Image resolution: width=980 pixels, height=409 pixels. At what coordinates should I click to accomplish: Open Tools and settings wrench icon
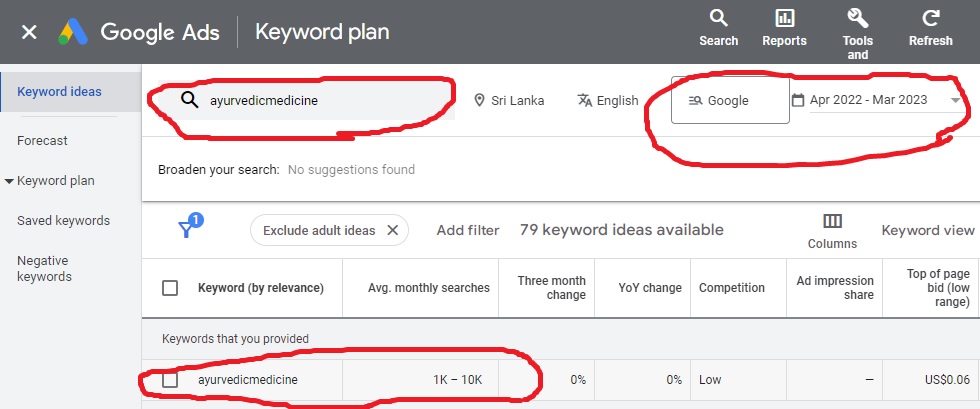[858, 18]
